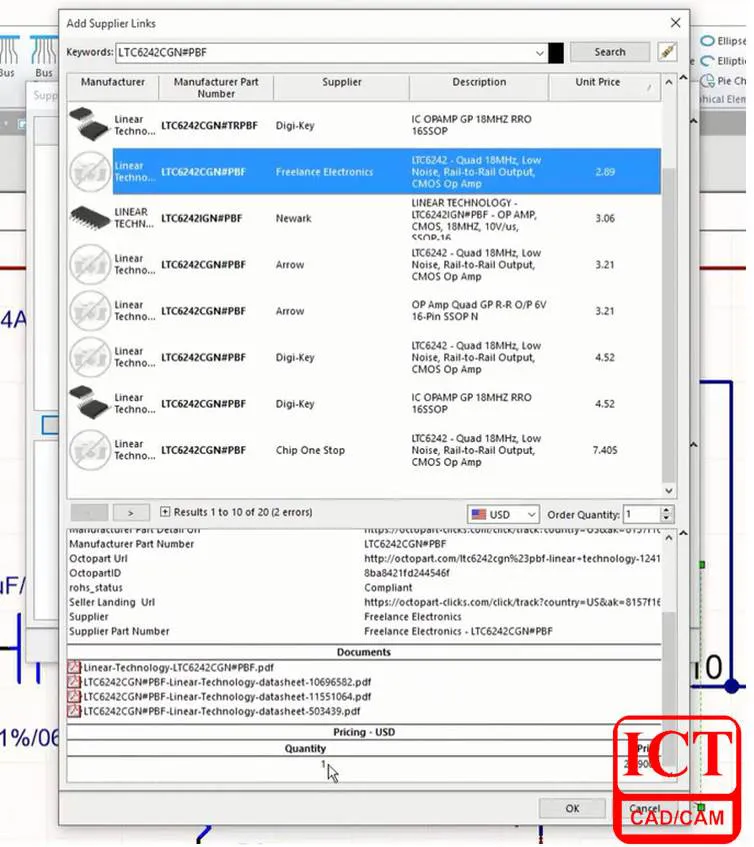The image size is (754, 847).
Task: Click the rohs_status Compliant value
Action: point(388,588)
